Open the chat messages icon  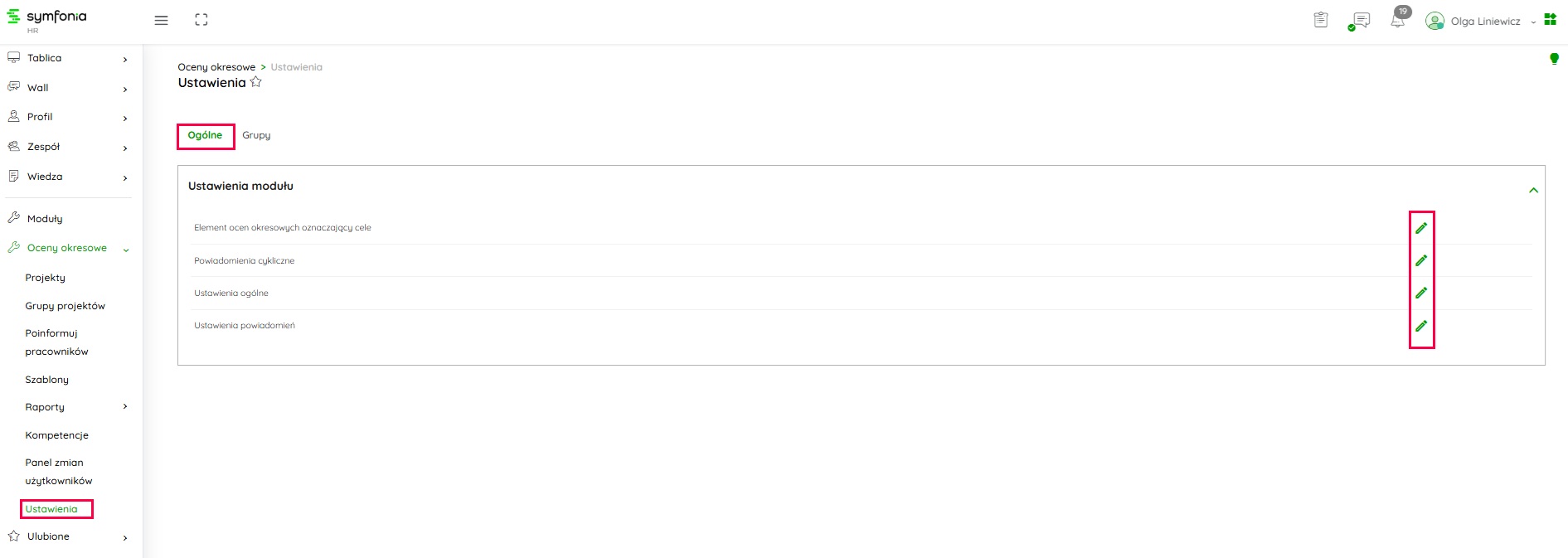pyautogui.click(x=1360, y=21)
